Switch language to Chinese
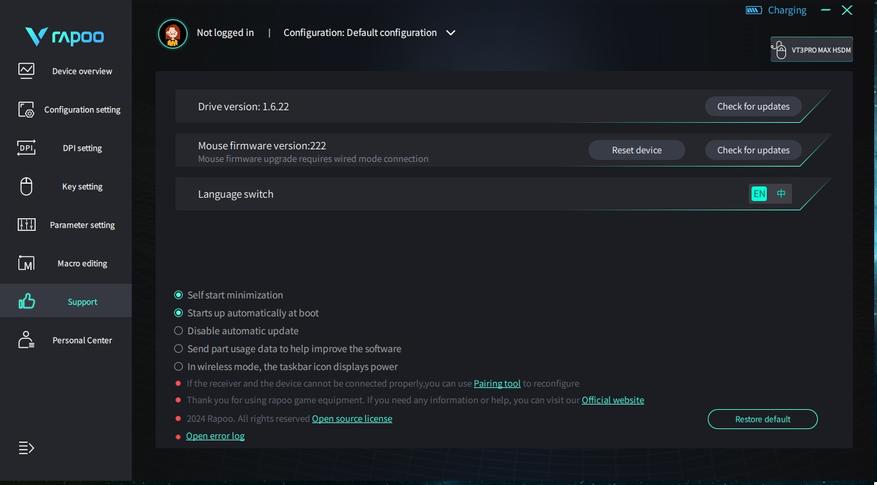Image resolution: width=877 pixels, height=485 pixels. coord(781,194)
